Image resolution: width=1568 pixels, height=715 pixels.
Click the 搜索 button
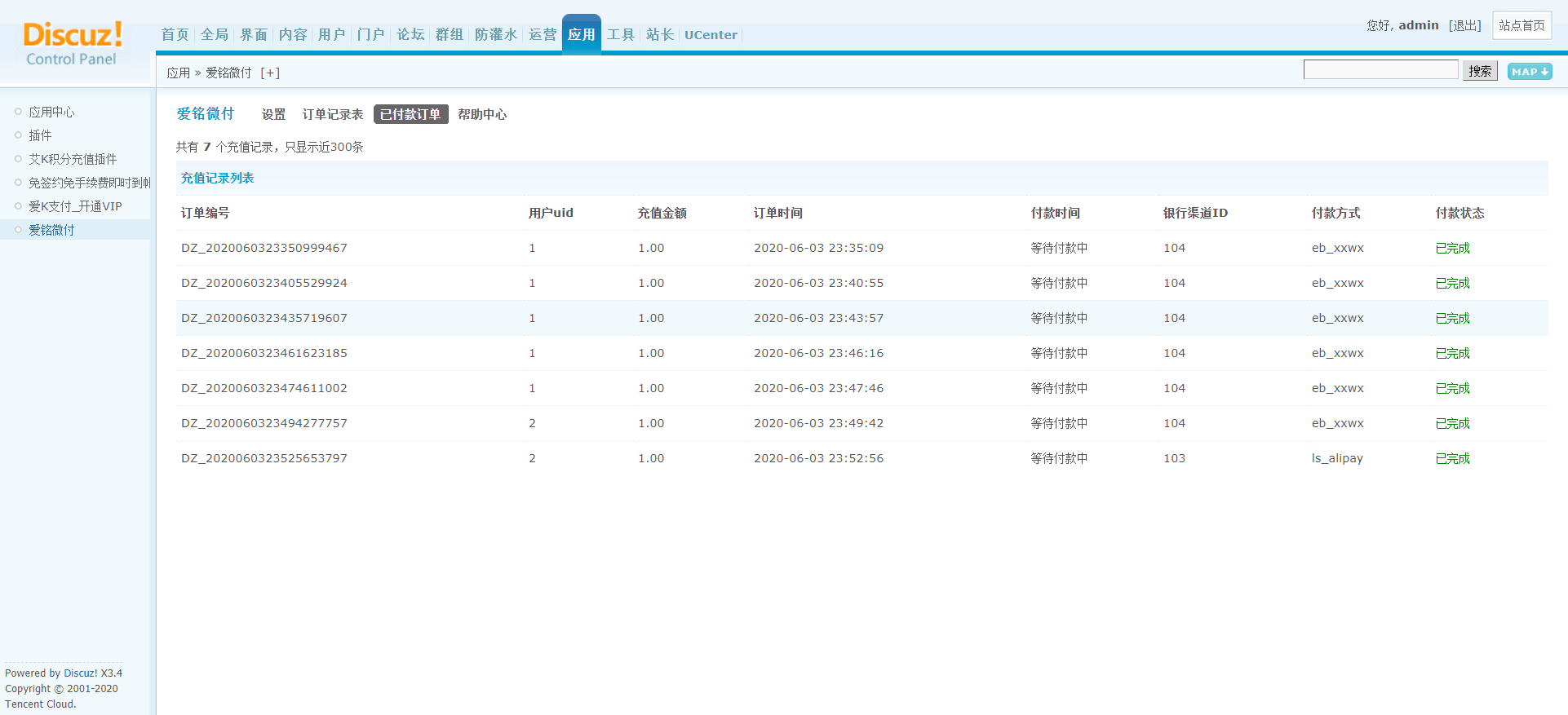tap(1480, 71)
